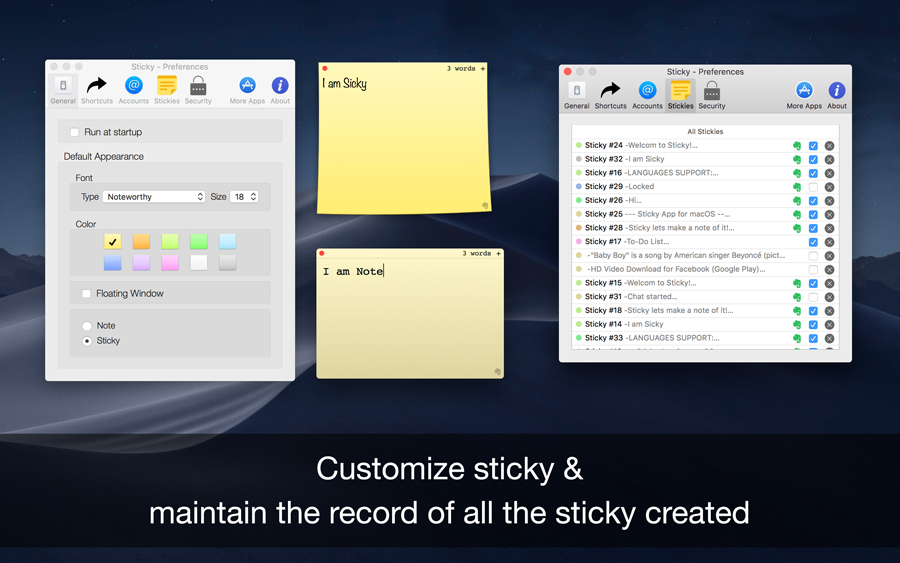Image resolution: width=900 pixels, height=563 pixels.
Task: Open the Noteworthy font type dropdown
Action: (154, 197)
